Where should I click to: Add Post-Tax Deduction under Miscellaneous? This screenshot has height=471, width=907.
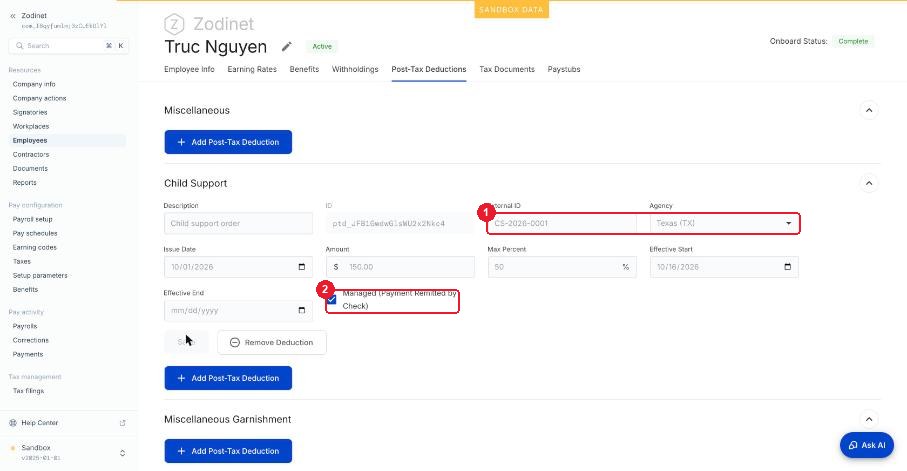coord(228,142)
